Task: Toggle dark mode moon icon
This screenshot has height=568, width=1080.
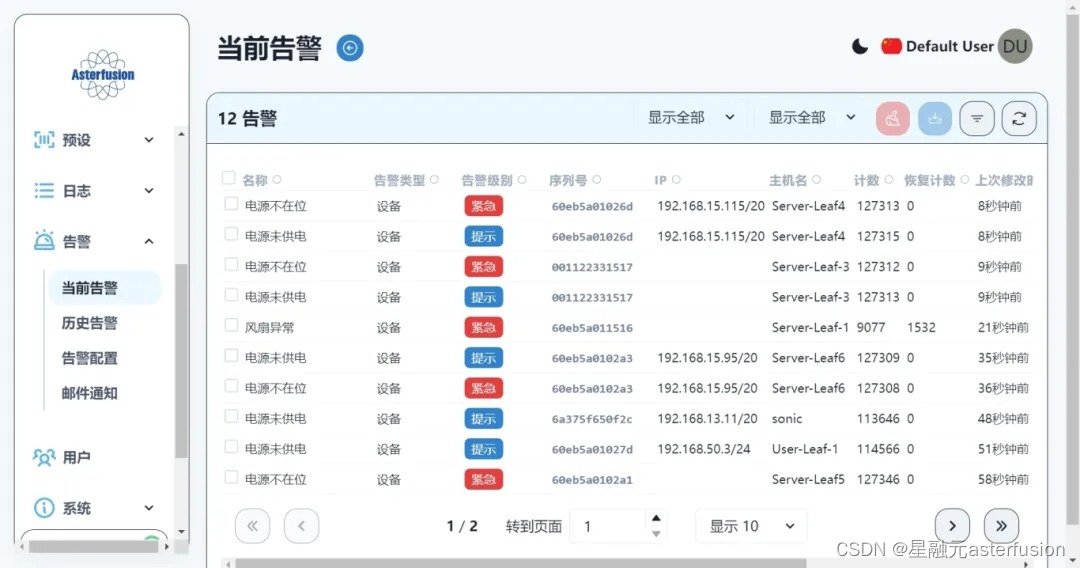Action: coord(860,47)
